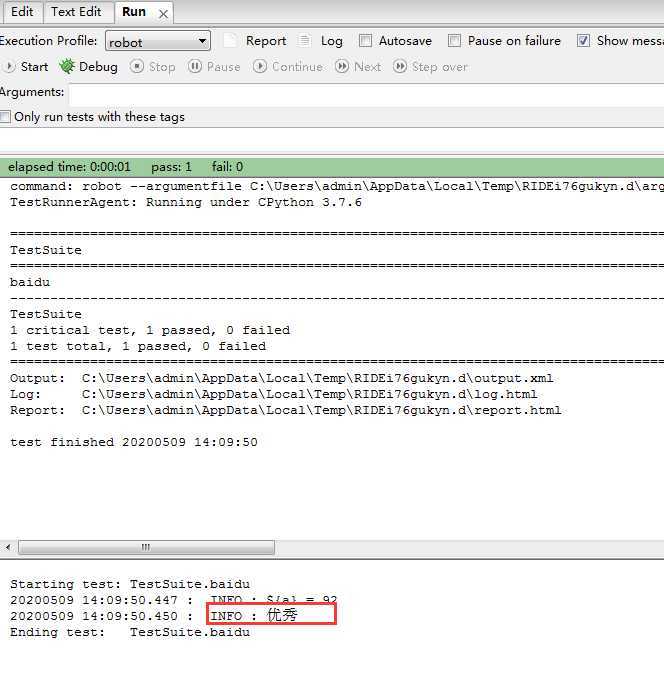Open the Text Edit tab

coord(76,12)
